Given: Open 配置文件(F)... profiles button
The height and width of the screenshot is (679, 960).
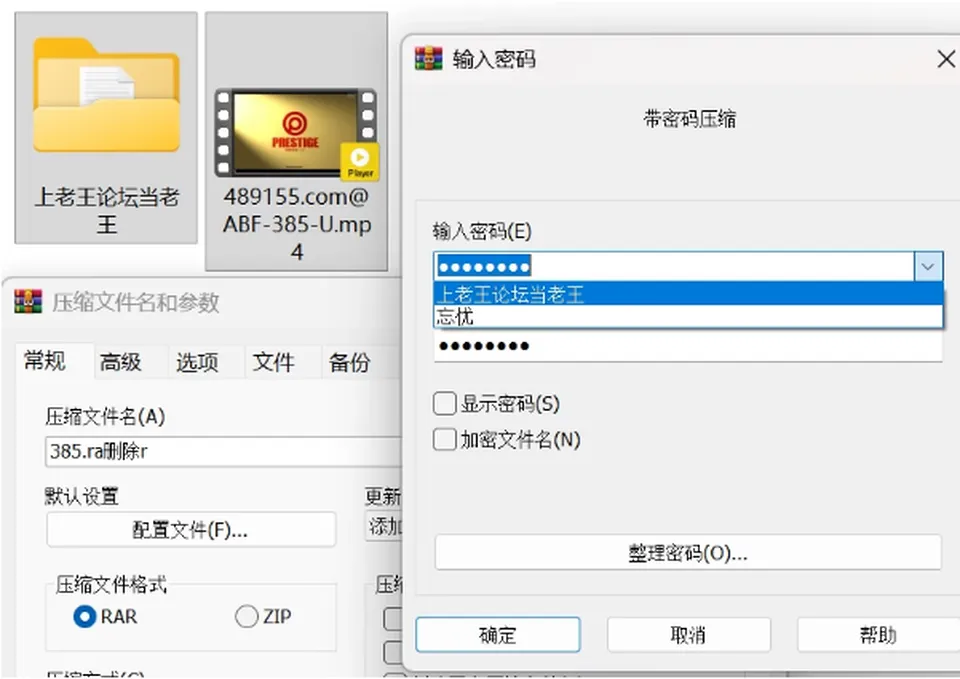Looking at the screenshot, I should (191, 530).
